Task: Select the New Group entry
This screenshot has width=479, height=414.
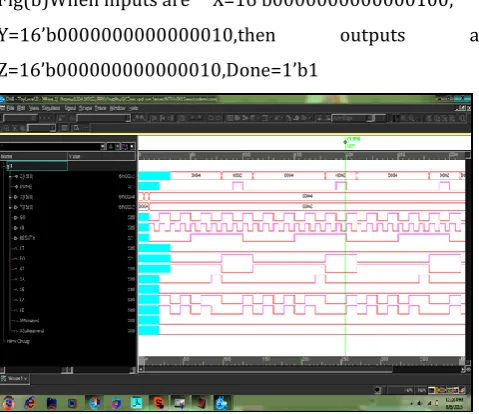Action: (x=18, y=341)
